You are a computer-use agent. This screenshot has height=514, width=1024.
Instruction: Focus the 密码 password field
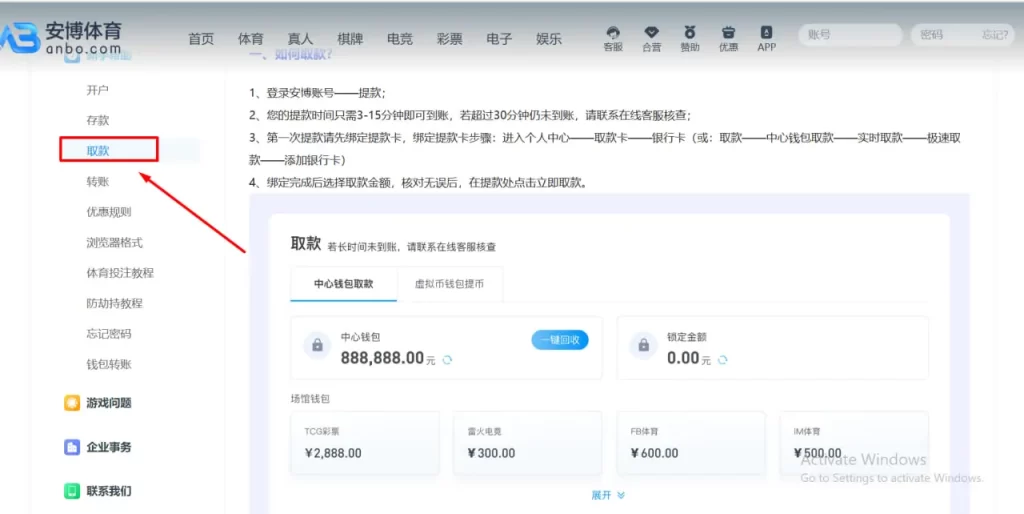(x=945, y=35)
